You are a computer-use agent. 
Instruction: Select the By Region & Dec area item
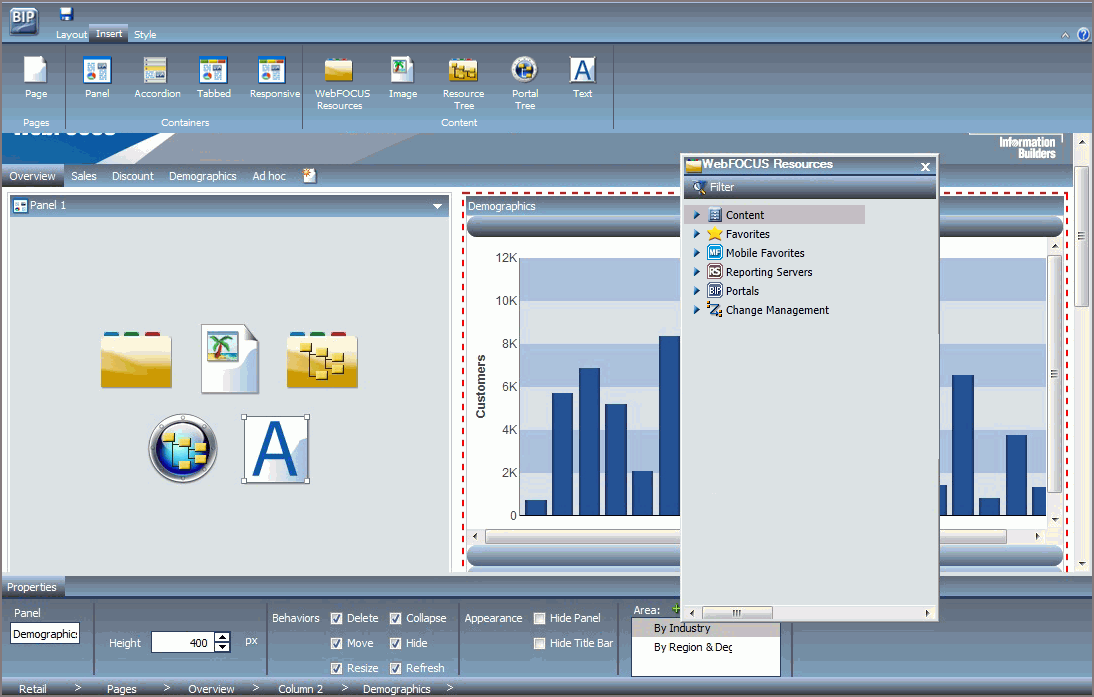(x=705, y=647)
